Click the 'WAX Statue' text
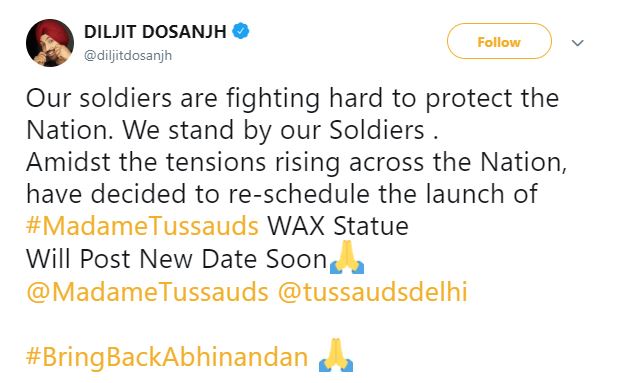Screen dimensions: 618x383 click(x=338, y=226)
